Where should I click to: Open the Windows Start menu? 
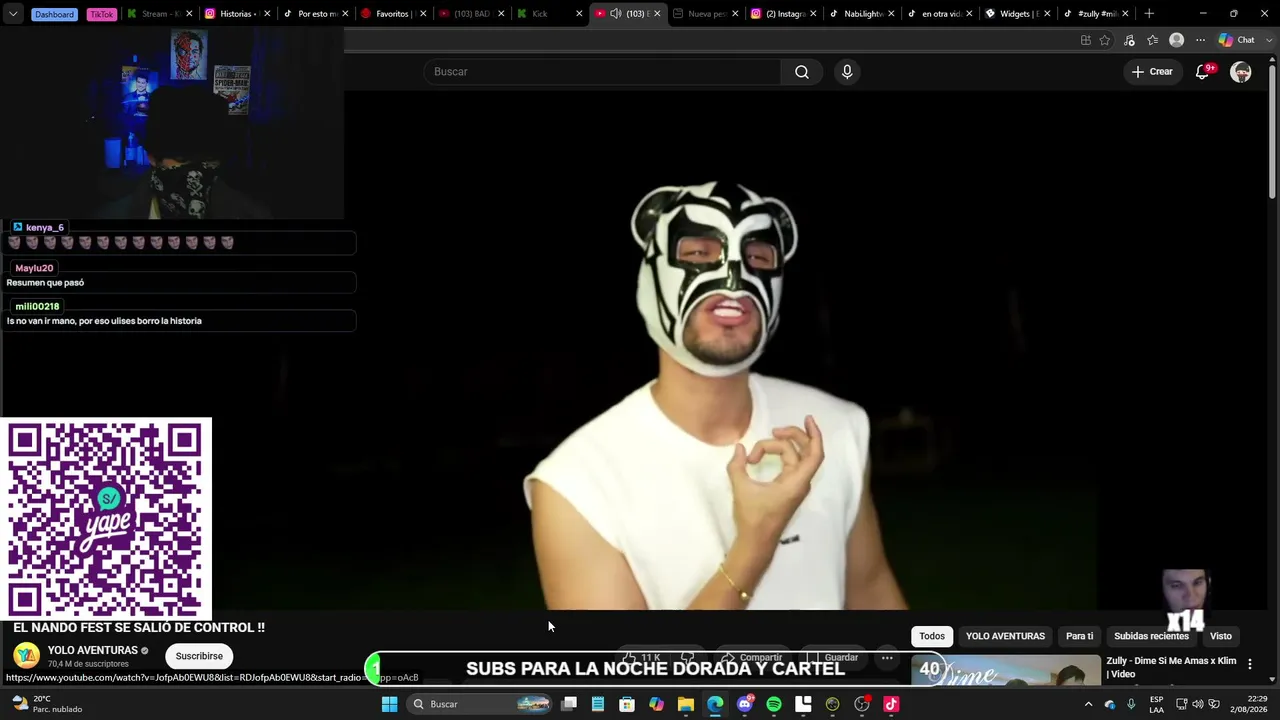(390, 704)
